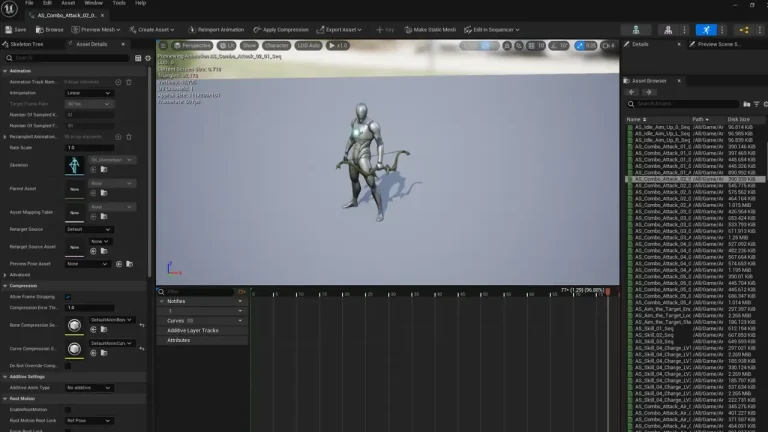This screenshot has width=768, height=432.
Task: Open Asset Details settings gear
Action: coord(148,58)
